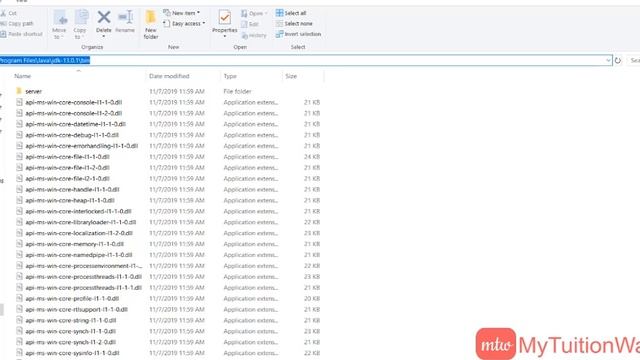
Task: Refresh the folder with the refresh icon
Action: pyautogui.click(x=618, y=60)
